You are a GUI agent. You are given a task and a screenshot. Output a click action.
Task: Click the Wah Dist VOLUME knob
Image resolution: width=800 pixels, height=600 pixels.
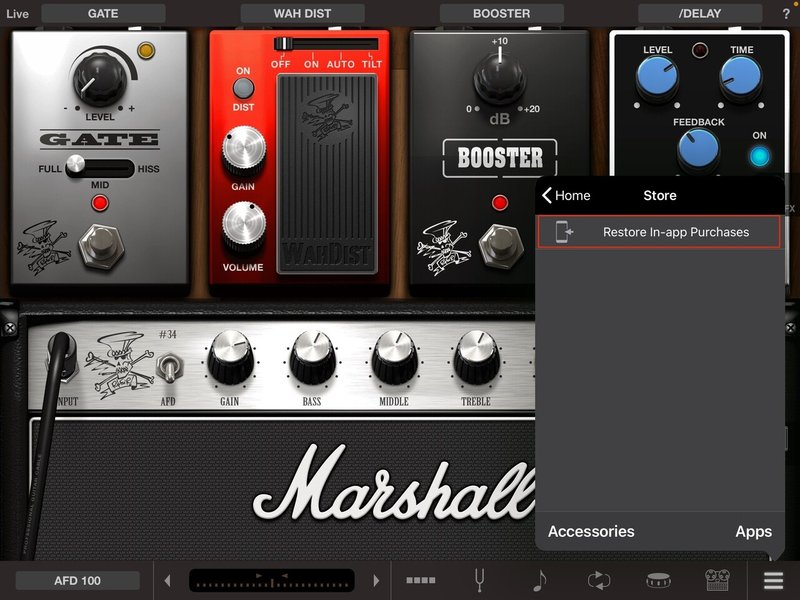pos(243,228)
